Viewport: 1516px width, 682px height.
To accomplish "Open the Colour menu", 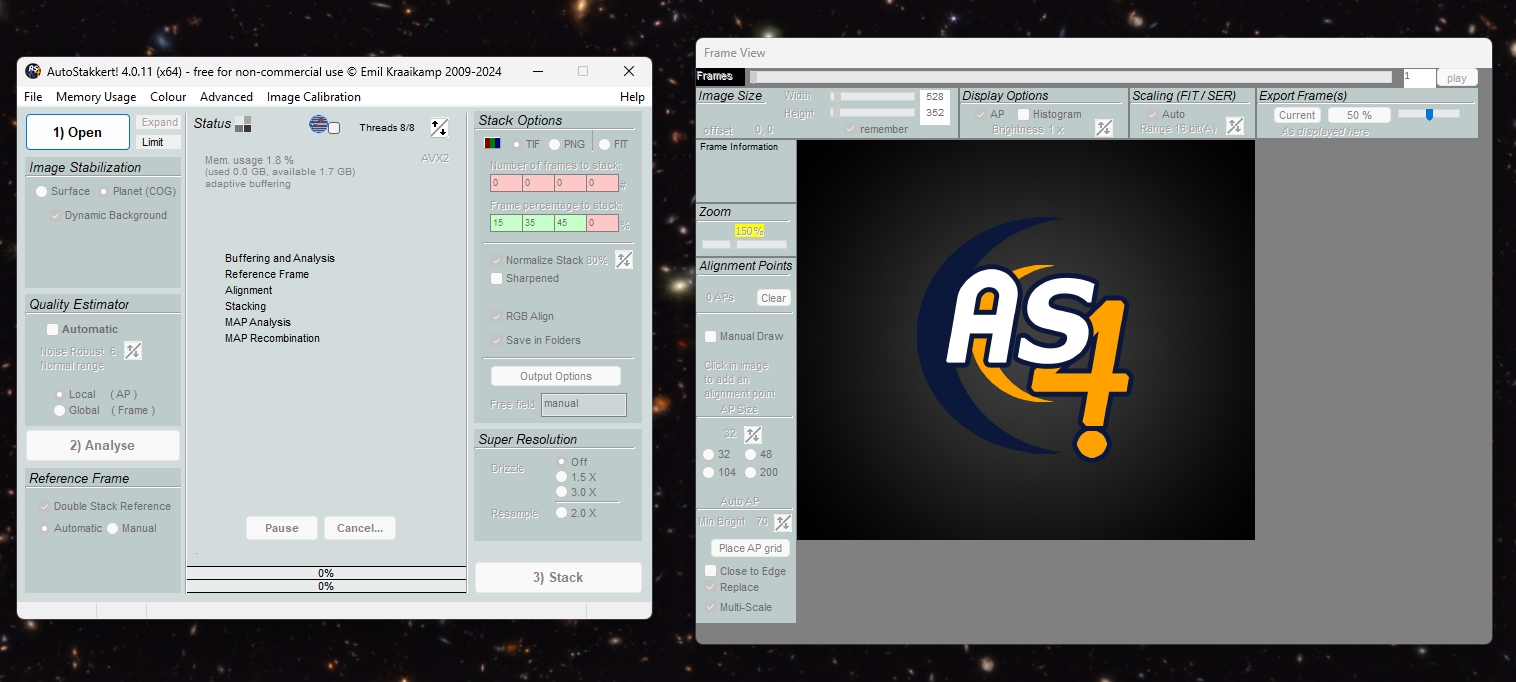I will click(x=168, y=97).
